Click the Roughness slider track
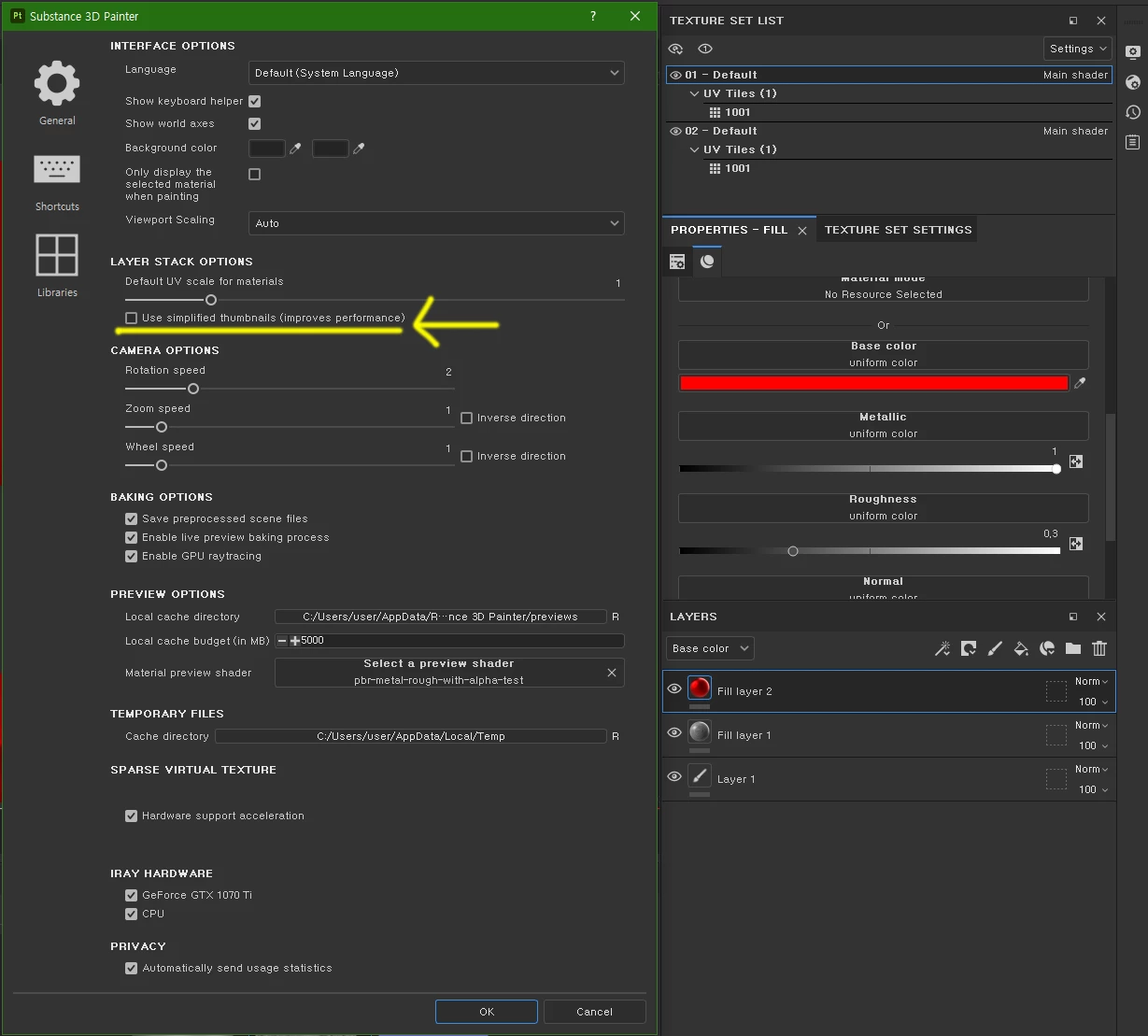Screen dimensions: 1148x1036 [870, 551]
